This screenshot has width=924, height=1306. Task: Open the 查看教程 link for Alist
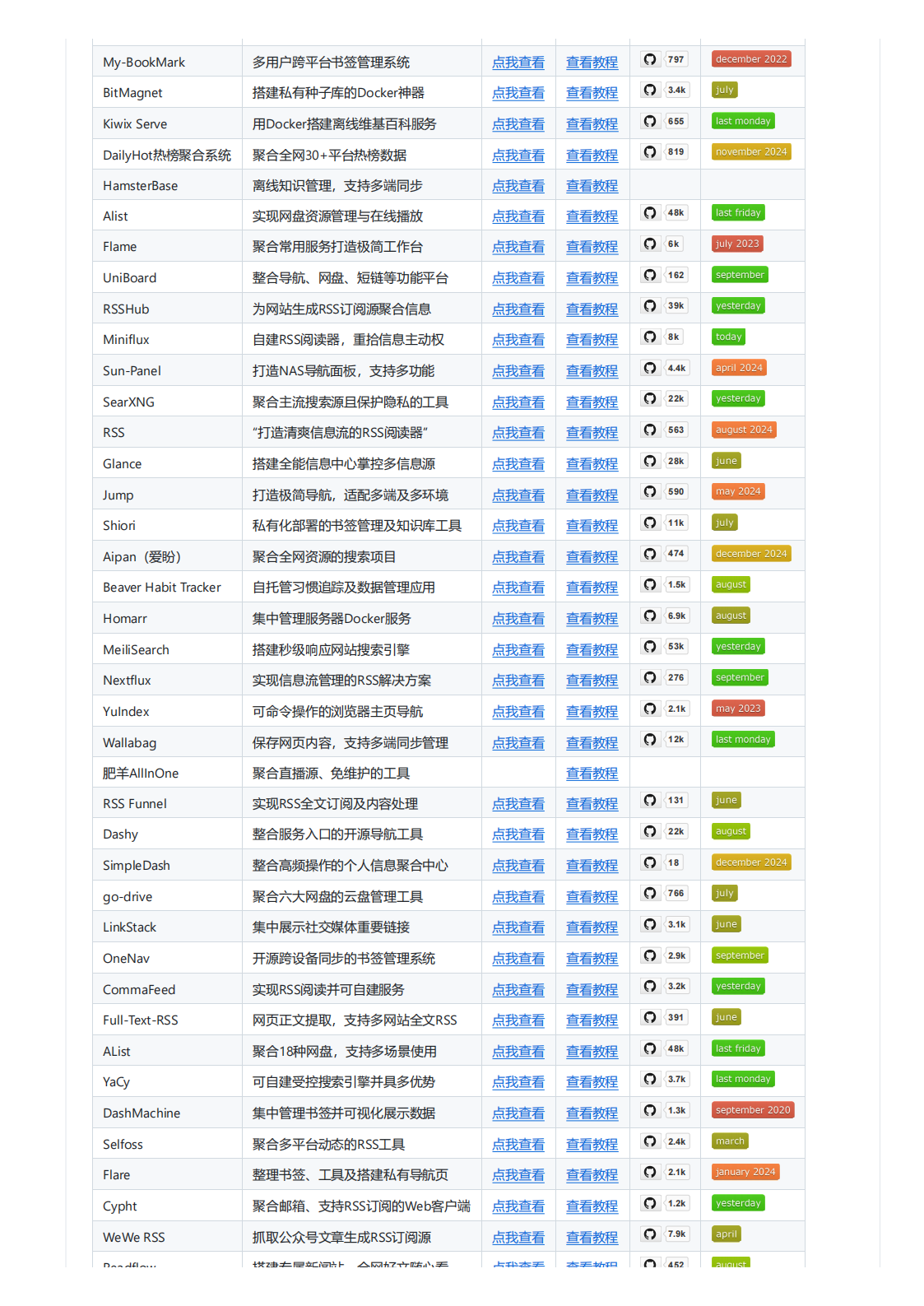coord(592,216)
